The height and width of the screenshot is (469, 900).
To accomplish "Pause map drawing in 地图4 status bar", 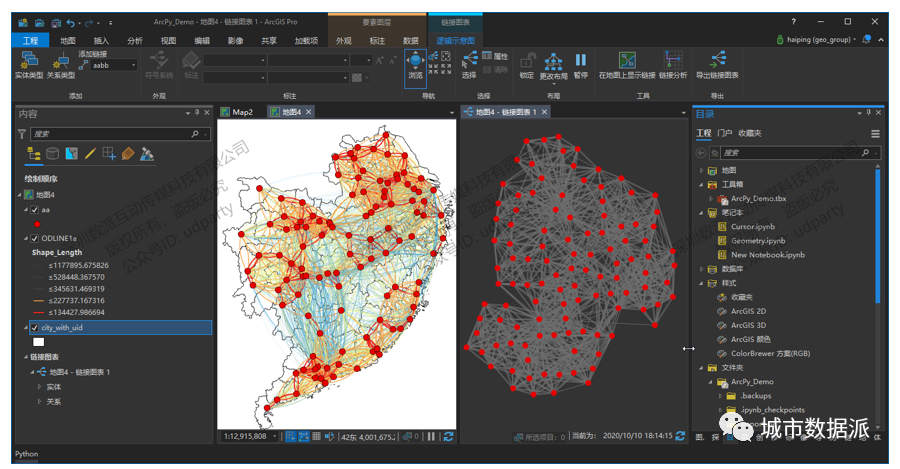I will [431, 436].
